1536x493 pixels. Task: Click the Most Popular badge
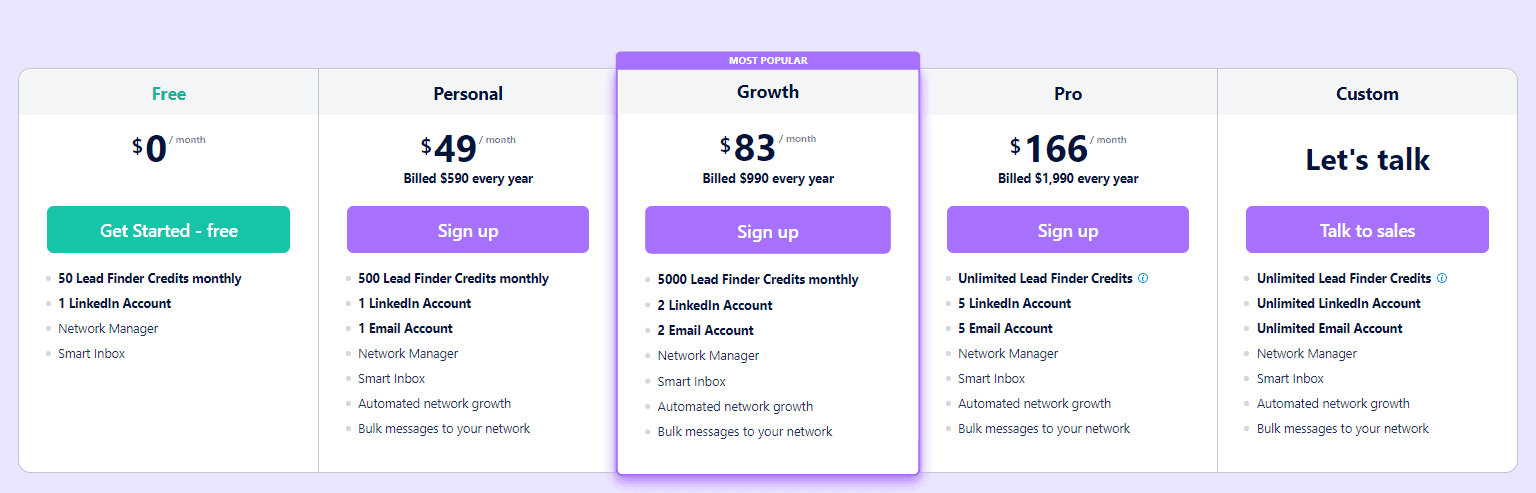pos(768,61)
